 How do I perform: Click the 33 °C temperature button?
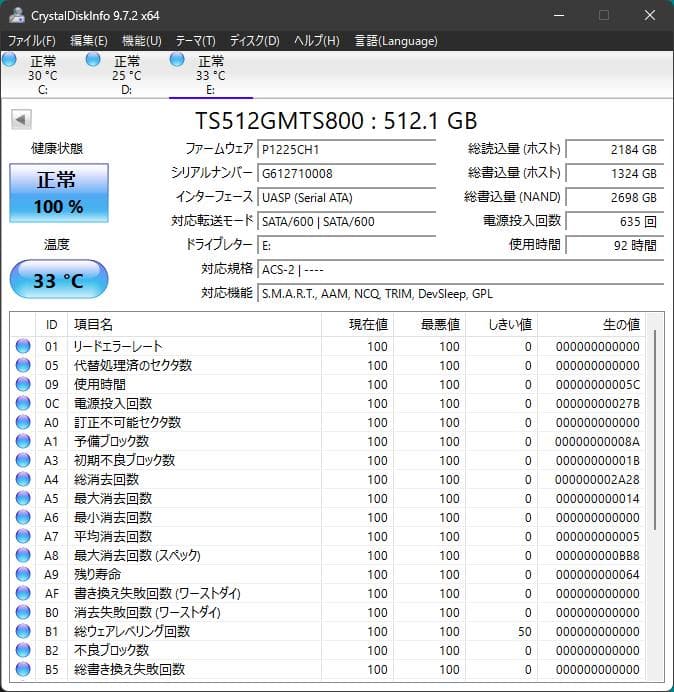click(x=59, y=279)
